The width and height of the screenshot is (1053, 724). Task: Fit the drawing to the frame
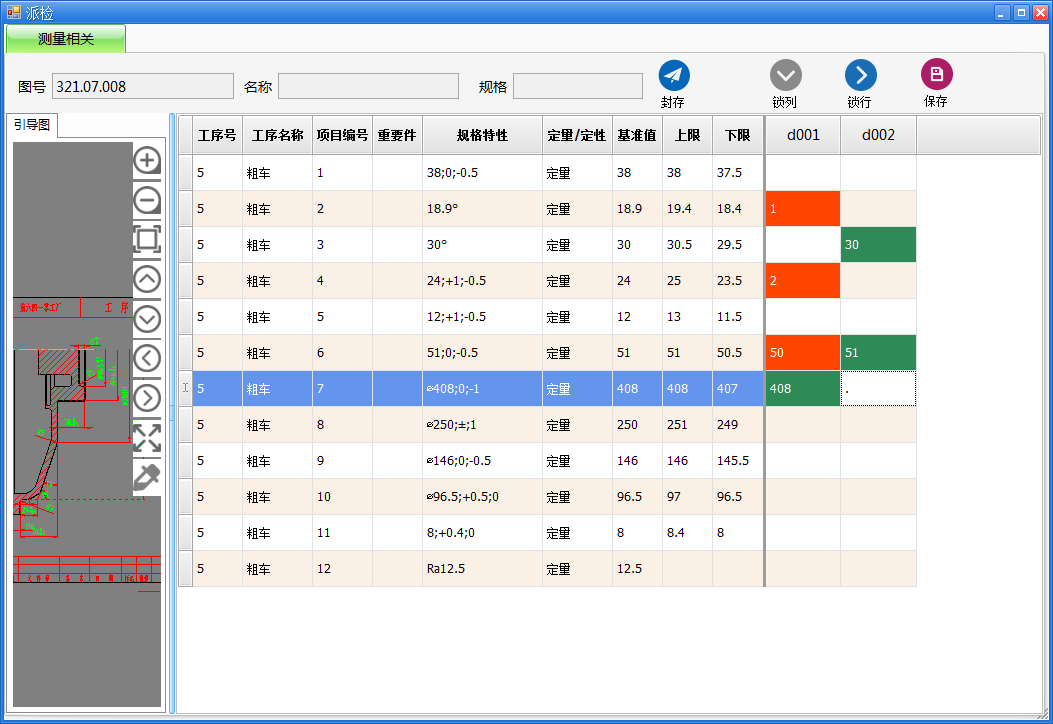147,239
